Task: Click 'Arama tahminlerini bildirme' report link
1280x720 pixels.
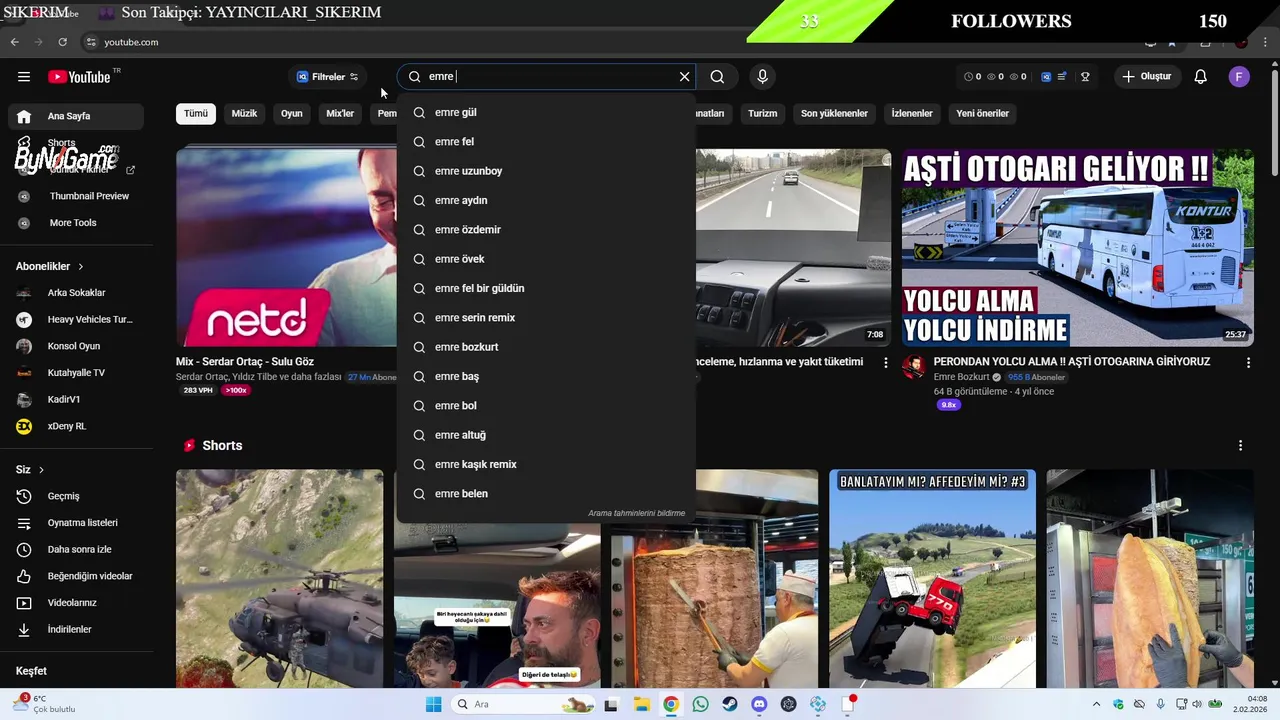Action: click(x=636, y=513)
